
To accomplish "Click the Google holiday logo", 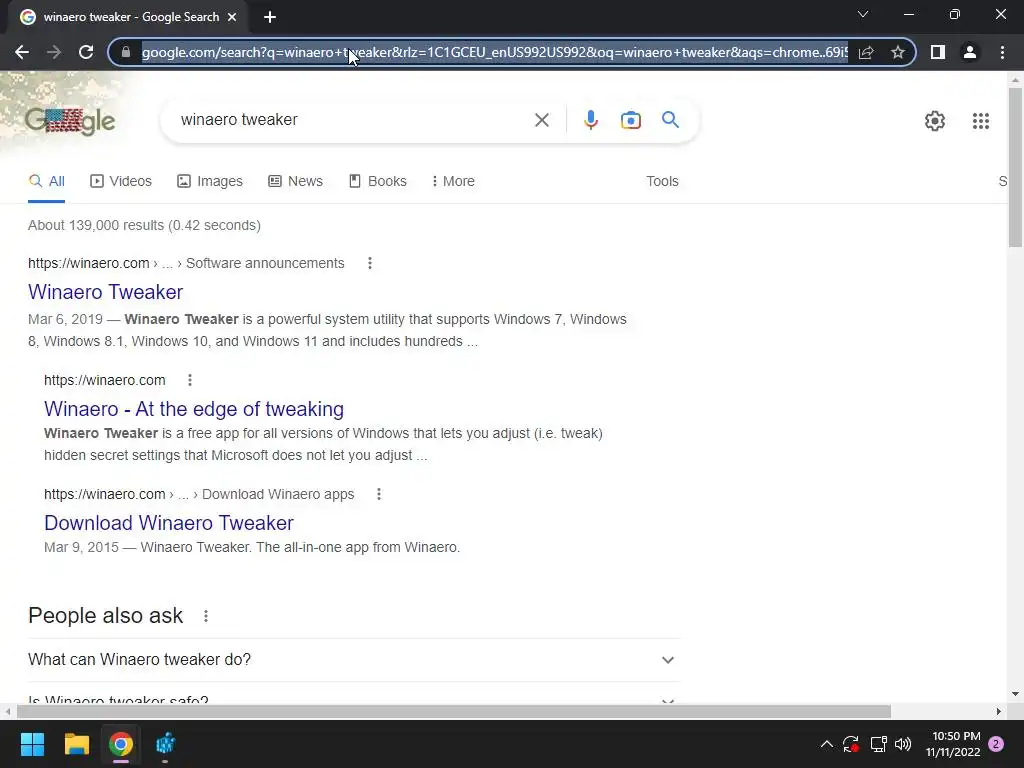I will click(70, 121).
